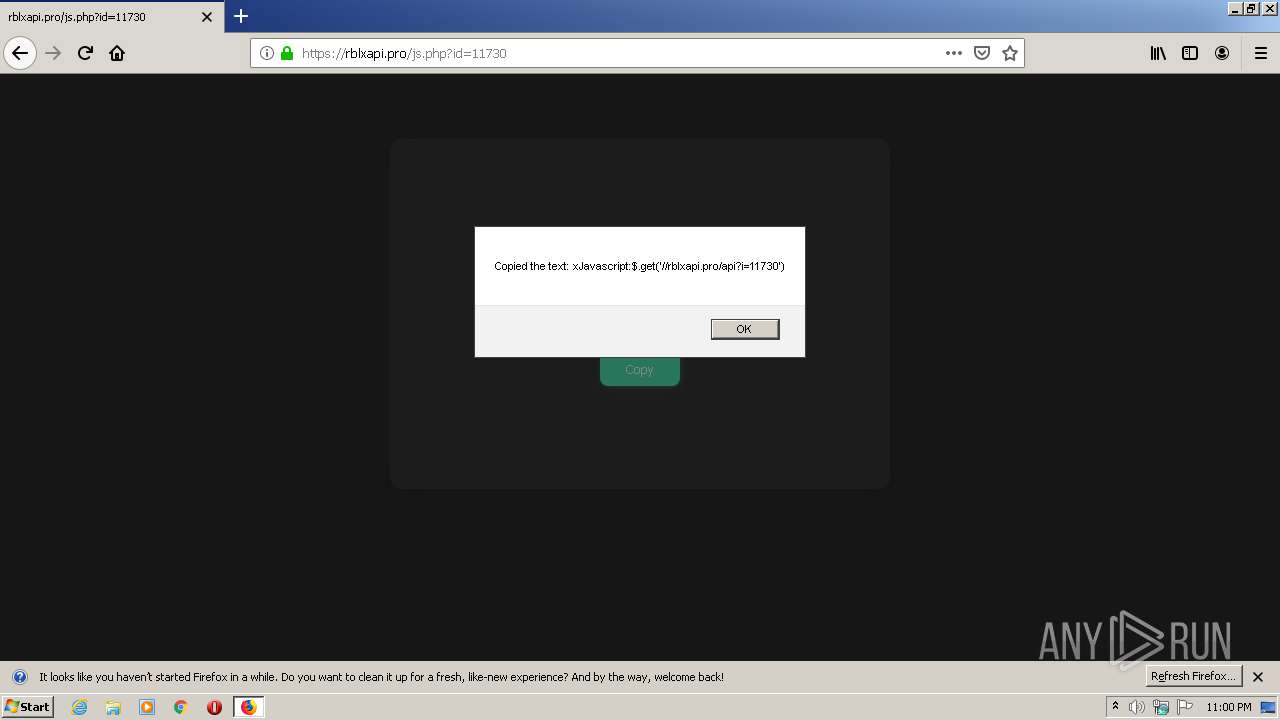This screenshot has height=720, width=1280.
Task: Click the volume speaker tray icon
Action: pos(1137,707)
